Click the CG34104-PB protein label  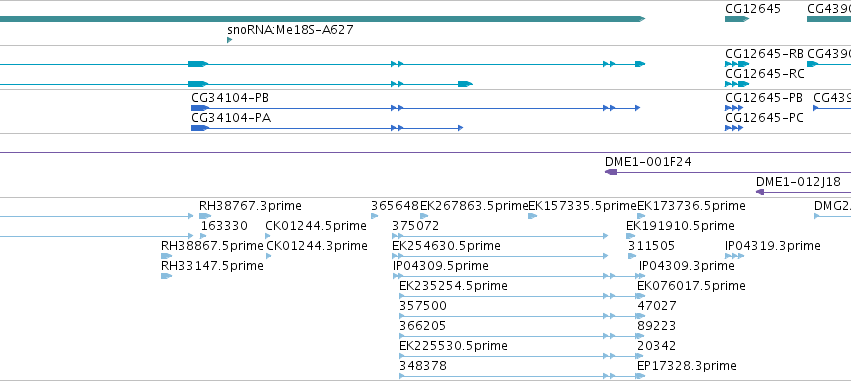pyautogui.click(x=230, y=98)
